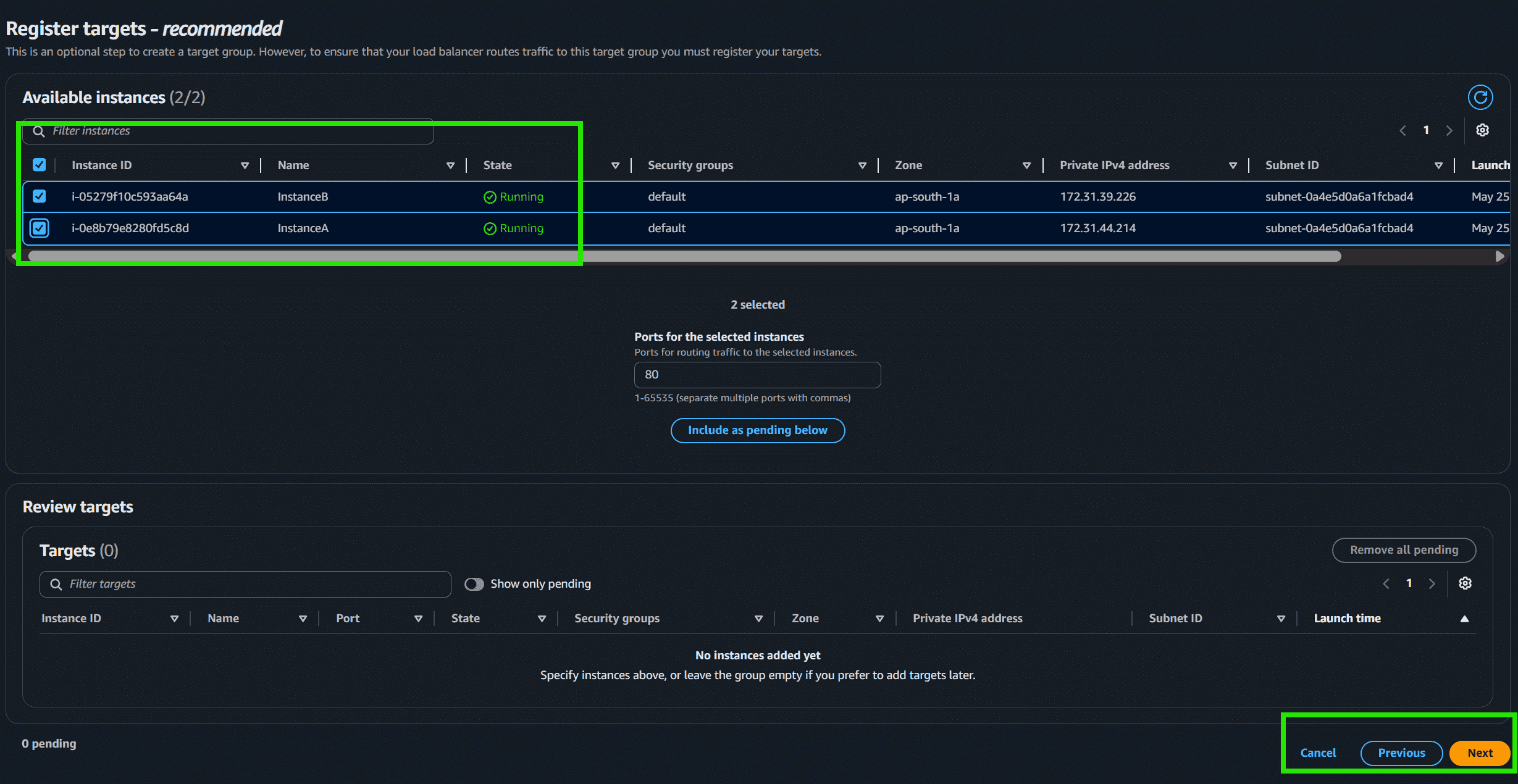
Task: Sort targets table by Zone arrow
Action: 879,619
